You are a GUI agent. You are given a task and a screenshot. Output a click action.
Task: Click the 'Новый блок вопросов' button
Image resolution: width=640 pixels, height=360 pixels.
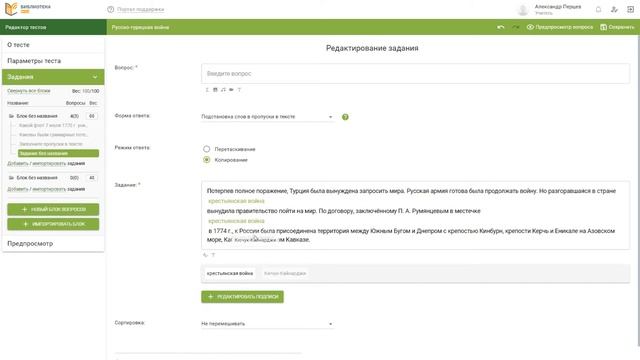(53, 209)
